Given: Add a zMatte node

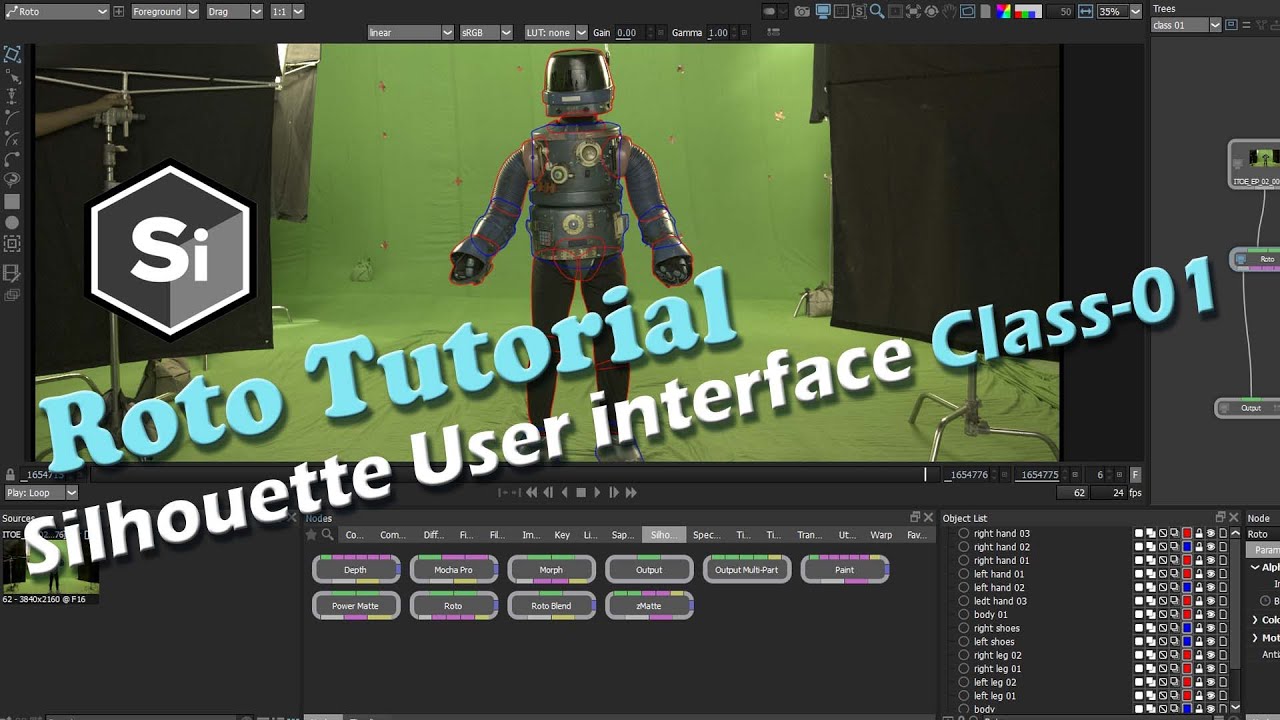Looking at the screenshot, I should click(x=649, y=606).
